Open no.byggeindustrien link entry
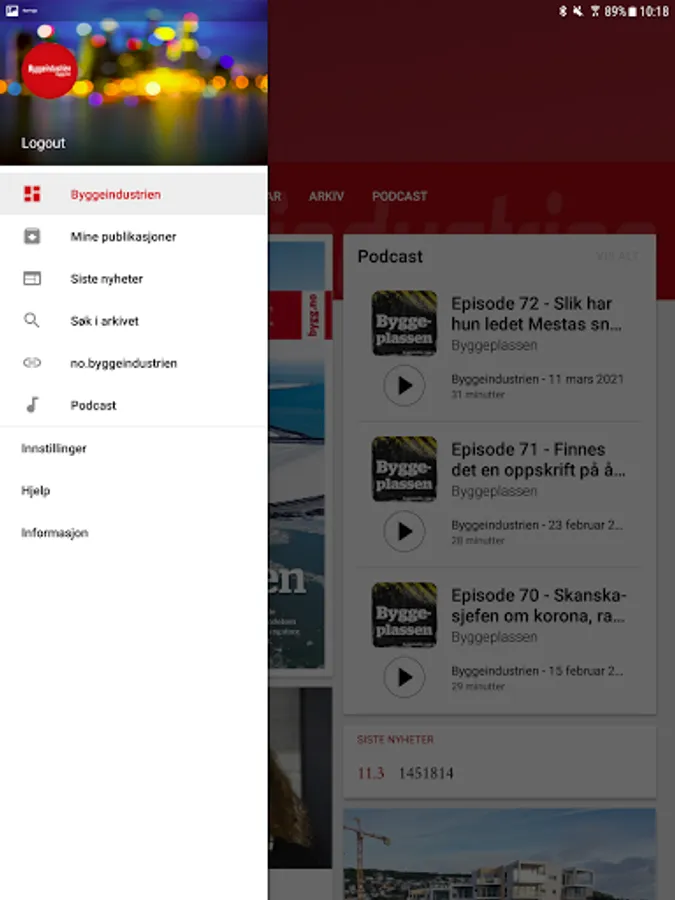675x900 pixels. [134, 363]
